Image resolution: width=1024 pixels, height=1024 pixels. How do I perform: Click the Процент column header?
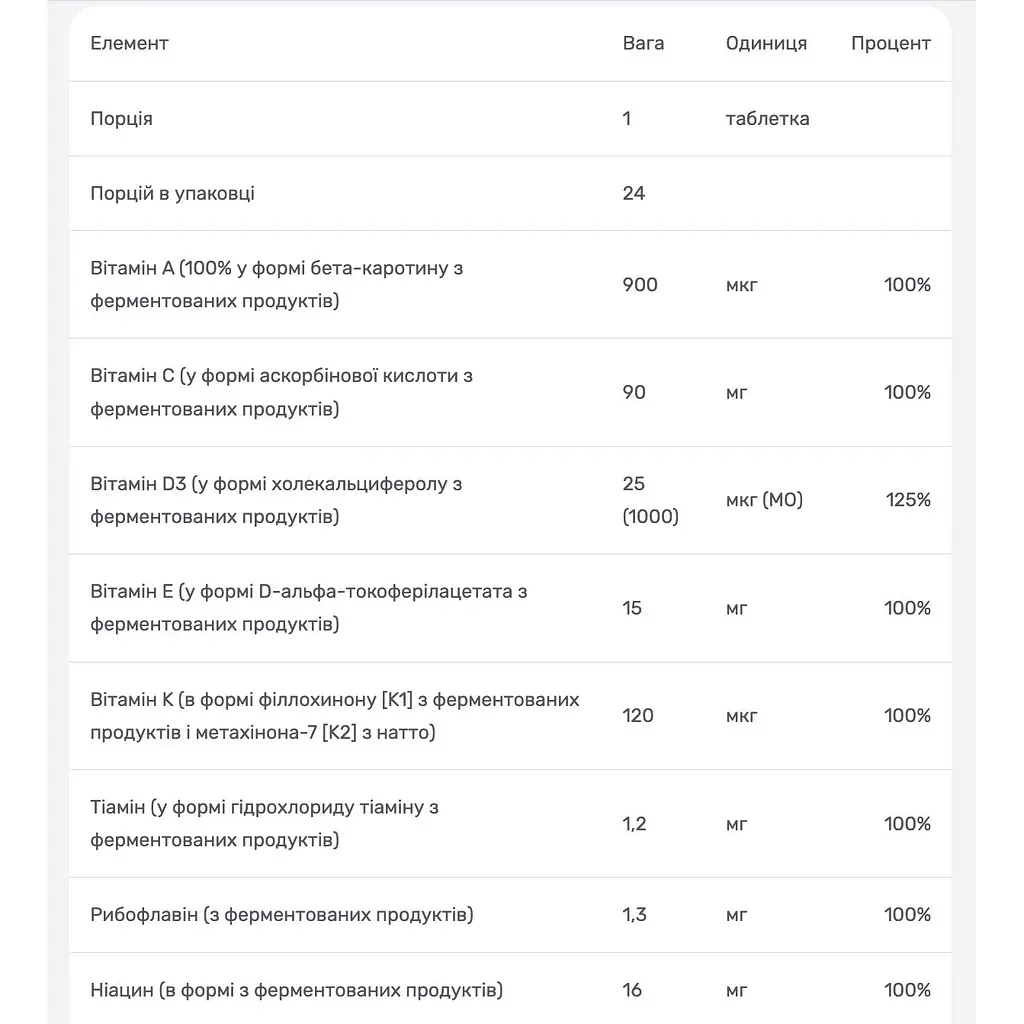pyautogui.click(x=890, y=44)
